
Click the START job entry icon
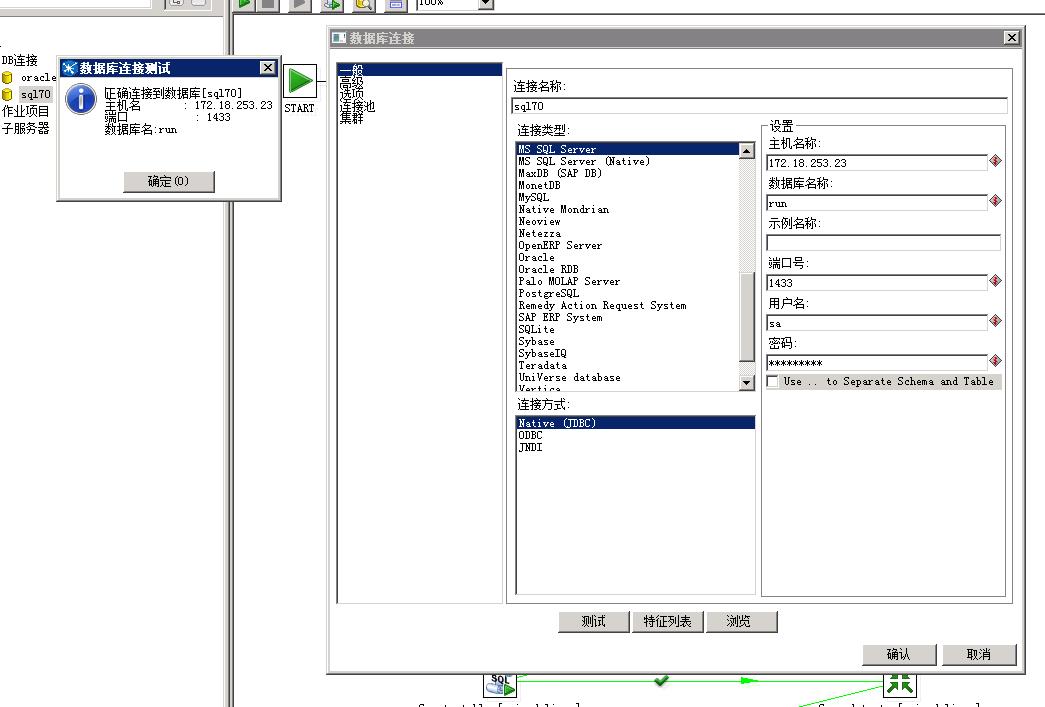tap(300, 81)
